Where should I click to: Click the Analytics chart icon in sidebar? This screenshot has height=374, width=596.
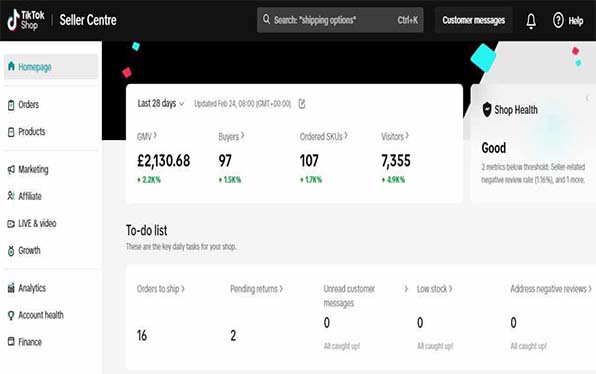pos(11,288)
